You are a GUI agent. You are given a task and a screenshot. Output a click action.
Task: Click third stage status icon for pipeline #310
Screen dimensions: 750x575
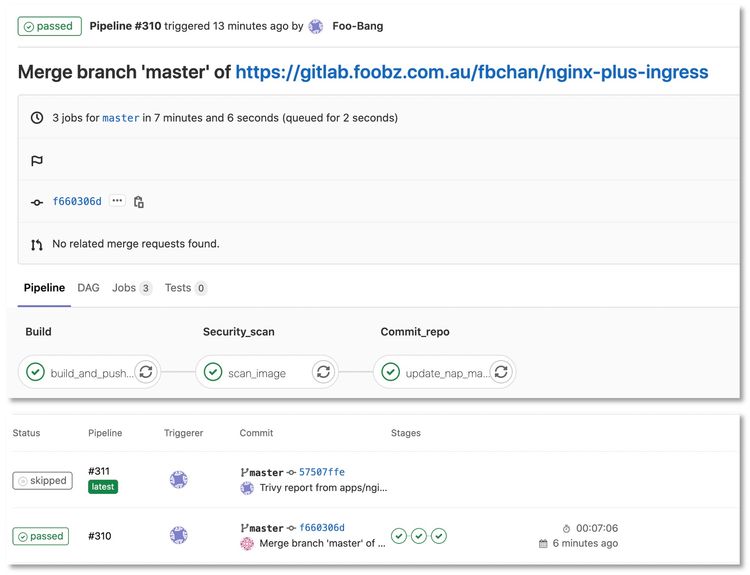click(x=439, y=536)
